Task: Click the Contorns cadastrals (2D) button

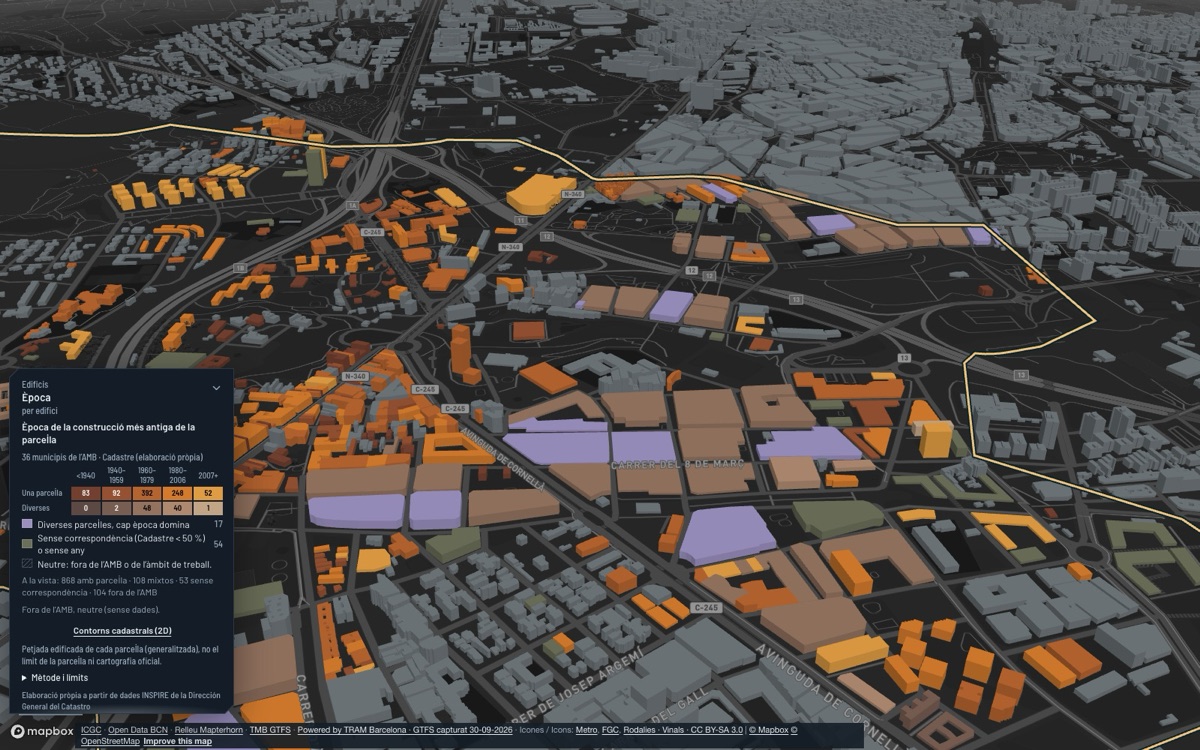Action: [x=122, y=631]
